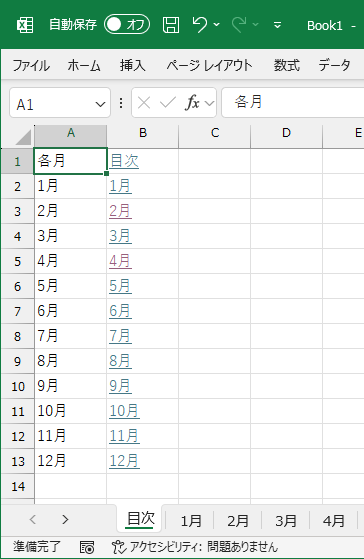Expand the fx function dropdown arrow
364x559 pixels.
(x=210, y=103)
